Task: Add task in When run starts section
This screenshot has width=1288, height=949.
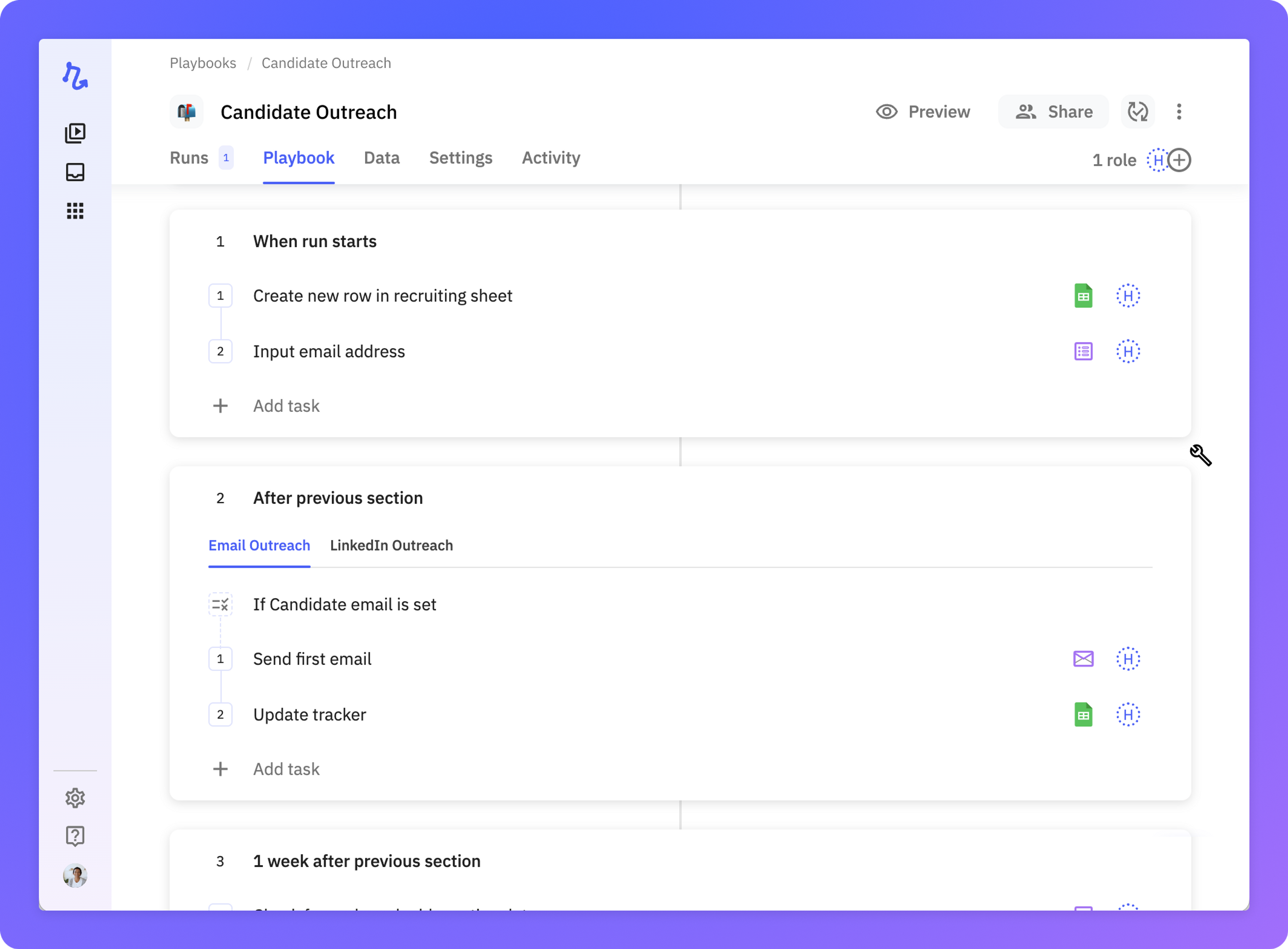Action: (x=286, y=406)
